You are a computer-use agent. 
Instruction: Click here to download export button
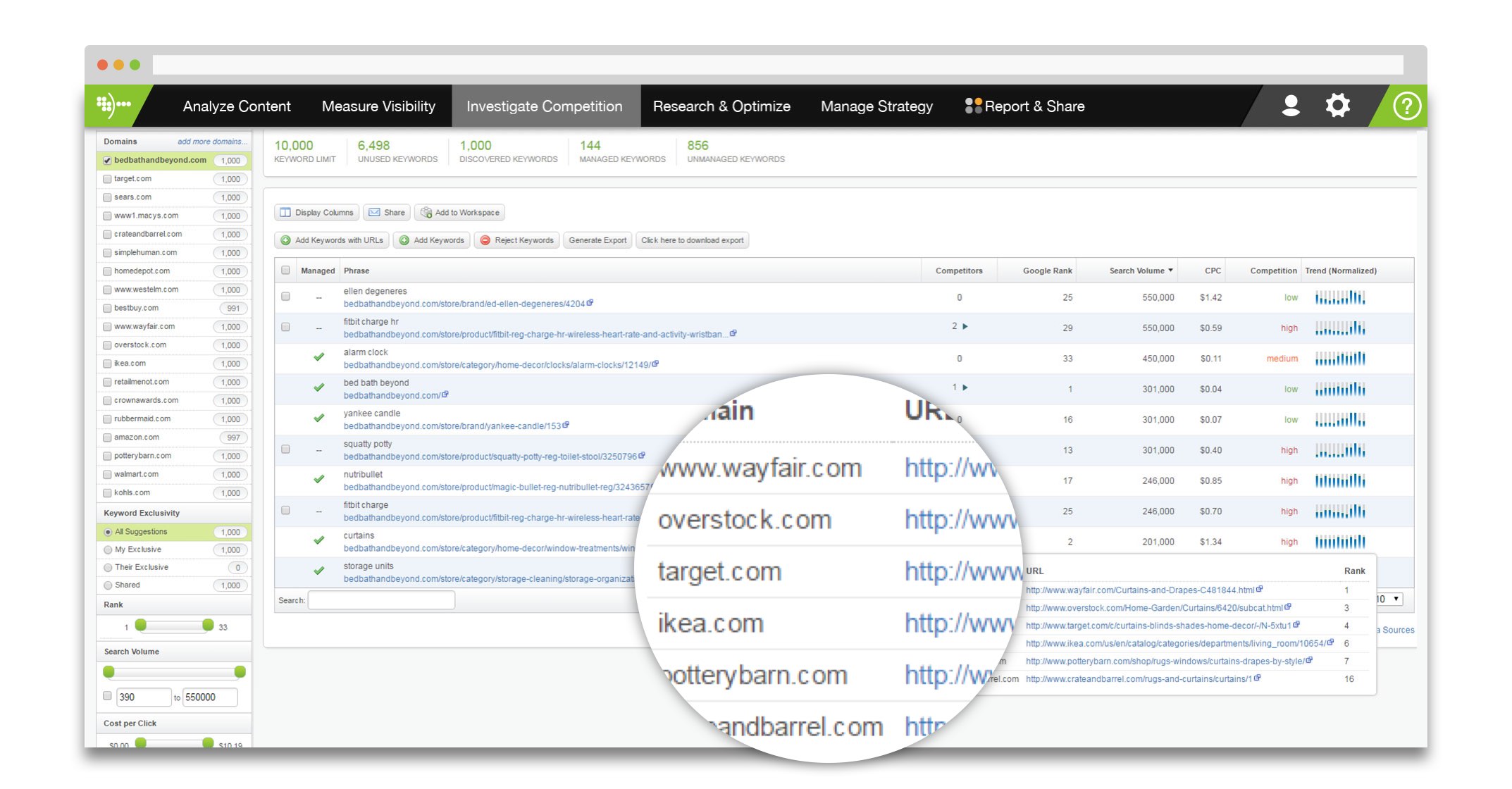tap(692, 240)
